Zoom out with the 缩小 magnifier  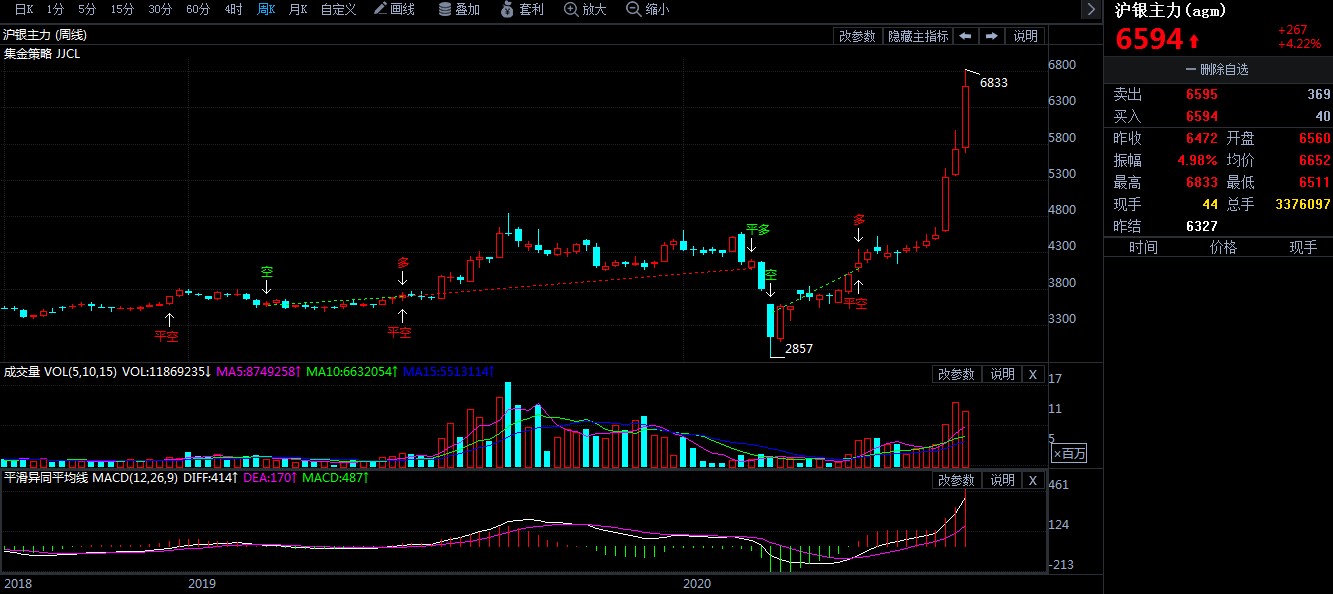pyautogui.click(x=647, y=9)
